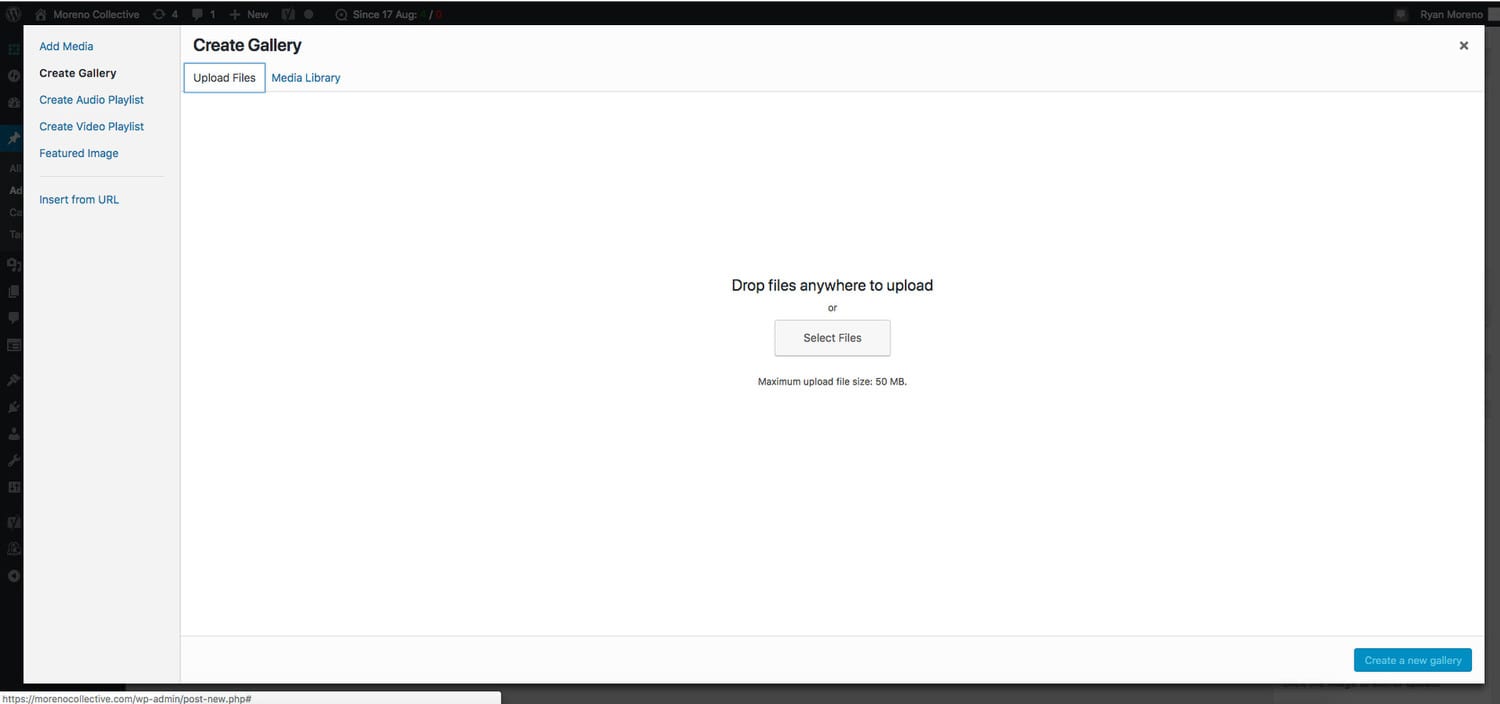This screenshot has height=704, width=1500.
Task: Click the plus New content button
Action: pos(249,15)
